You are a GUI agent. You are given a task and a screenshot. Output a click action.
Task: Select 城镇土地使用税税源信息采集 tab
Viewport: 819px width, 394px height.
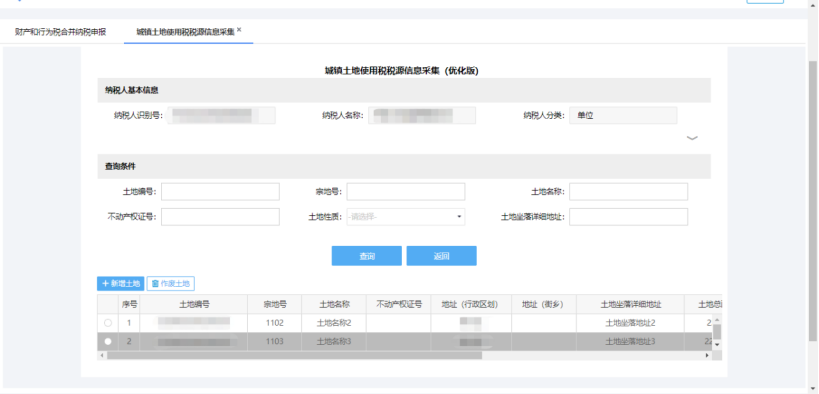point(185,32)
